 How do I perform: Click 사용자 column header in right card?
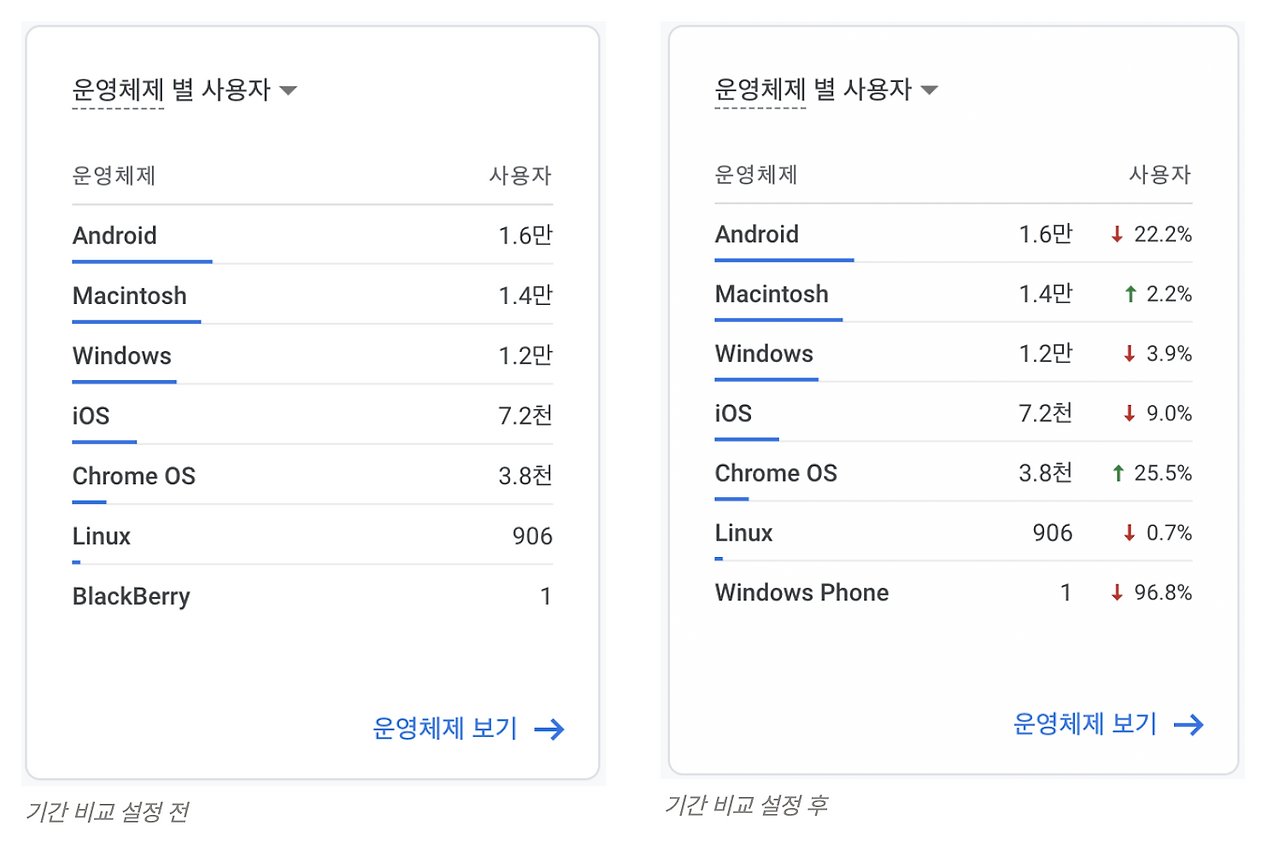(x=1160, y=174)
